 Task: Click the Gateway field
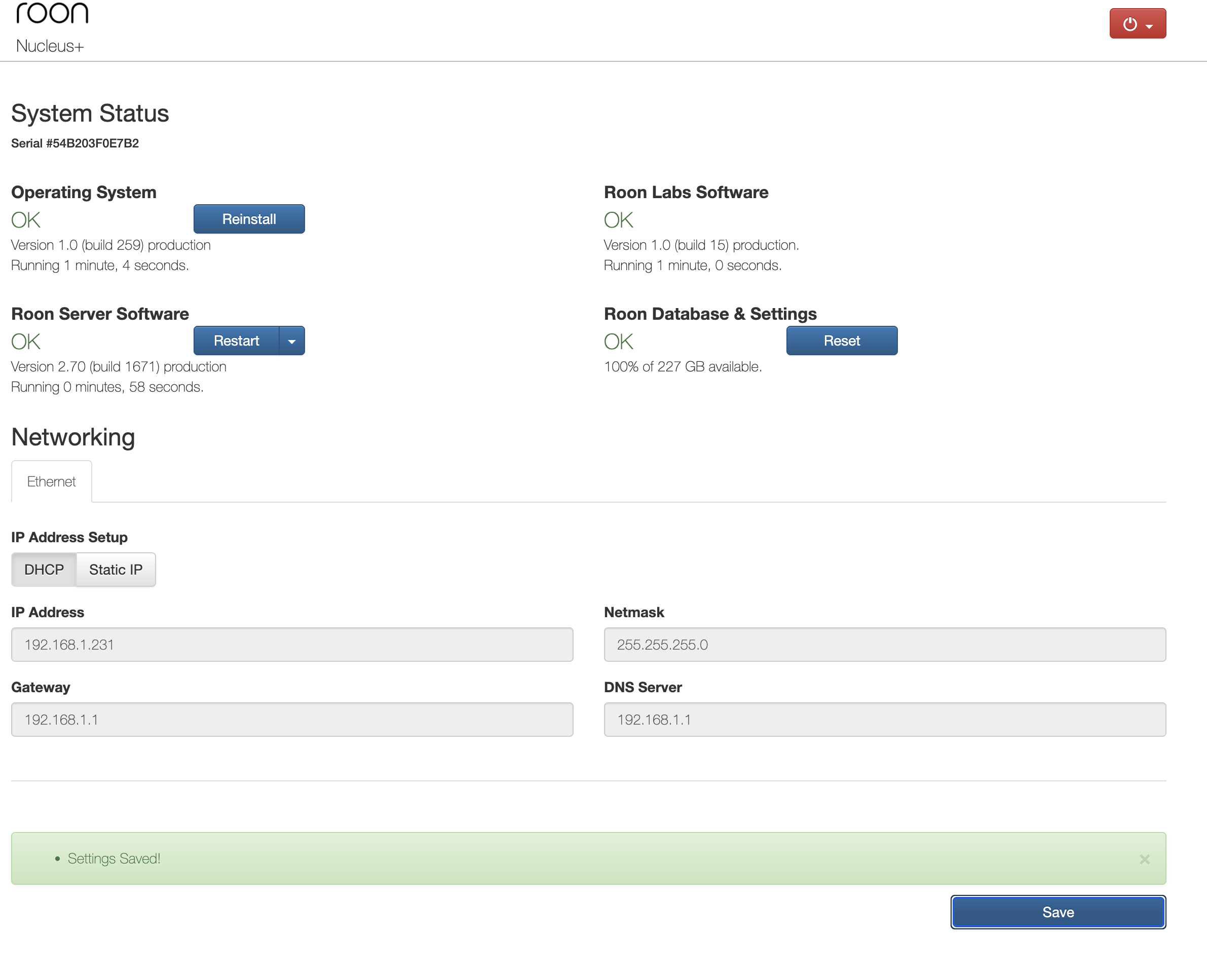coord(292,720)
